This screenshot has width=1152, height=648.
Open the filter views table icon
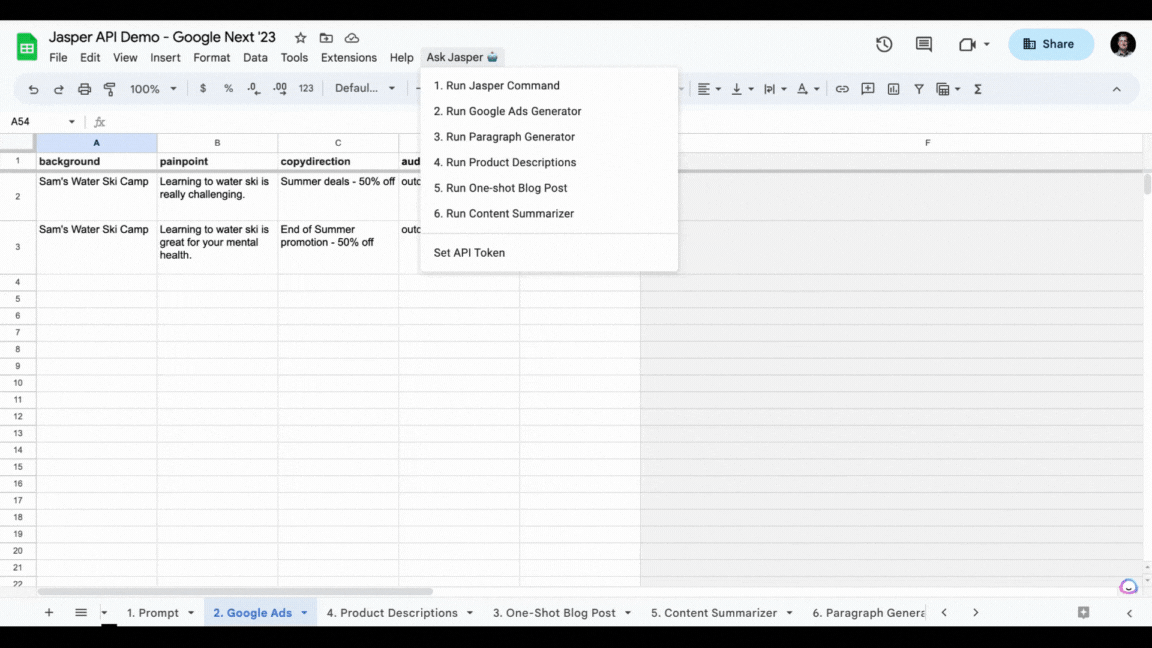[x=948, y=89]
